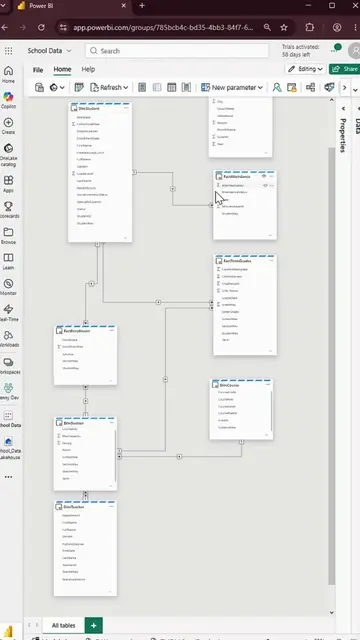Open the app launcher grid icon

point(8,51)
